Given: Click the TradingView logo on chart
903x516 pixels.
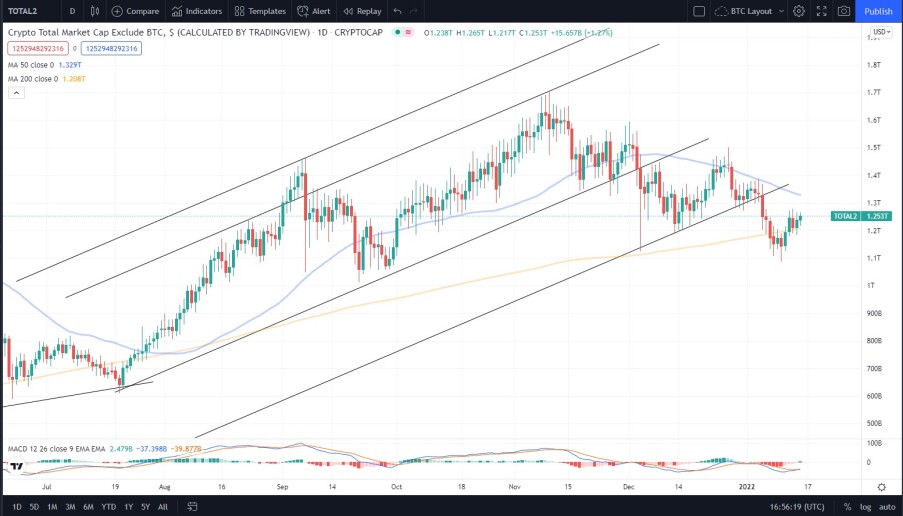Looking at the screenshot, I should click(x=16, y=465).
